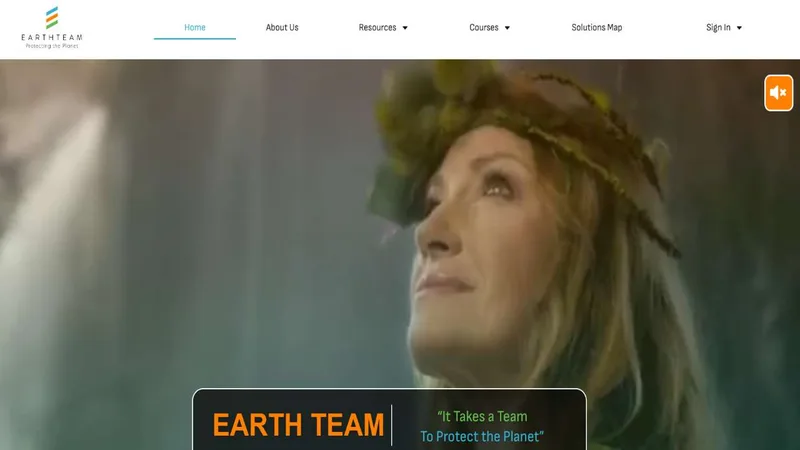The height and width of the screenshot is (450, 800).
Task: Click "Protecting the Planet" tagline under logo
Action: coord(52,46)
